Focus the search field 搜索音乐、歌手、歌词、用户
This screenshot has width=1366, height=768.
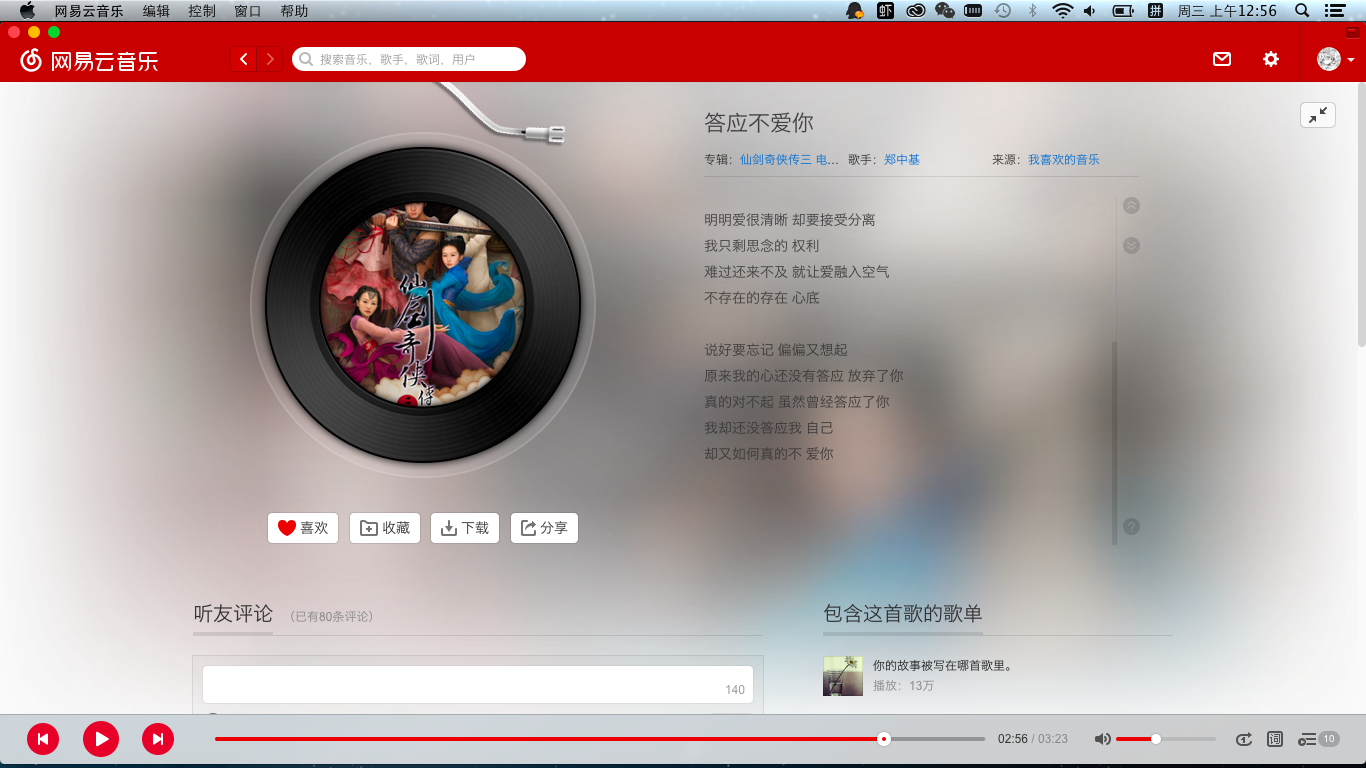click(409, 59)
